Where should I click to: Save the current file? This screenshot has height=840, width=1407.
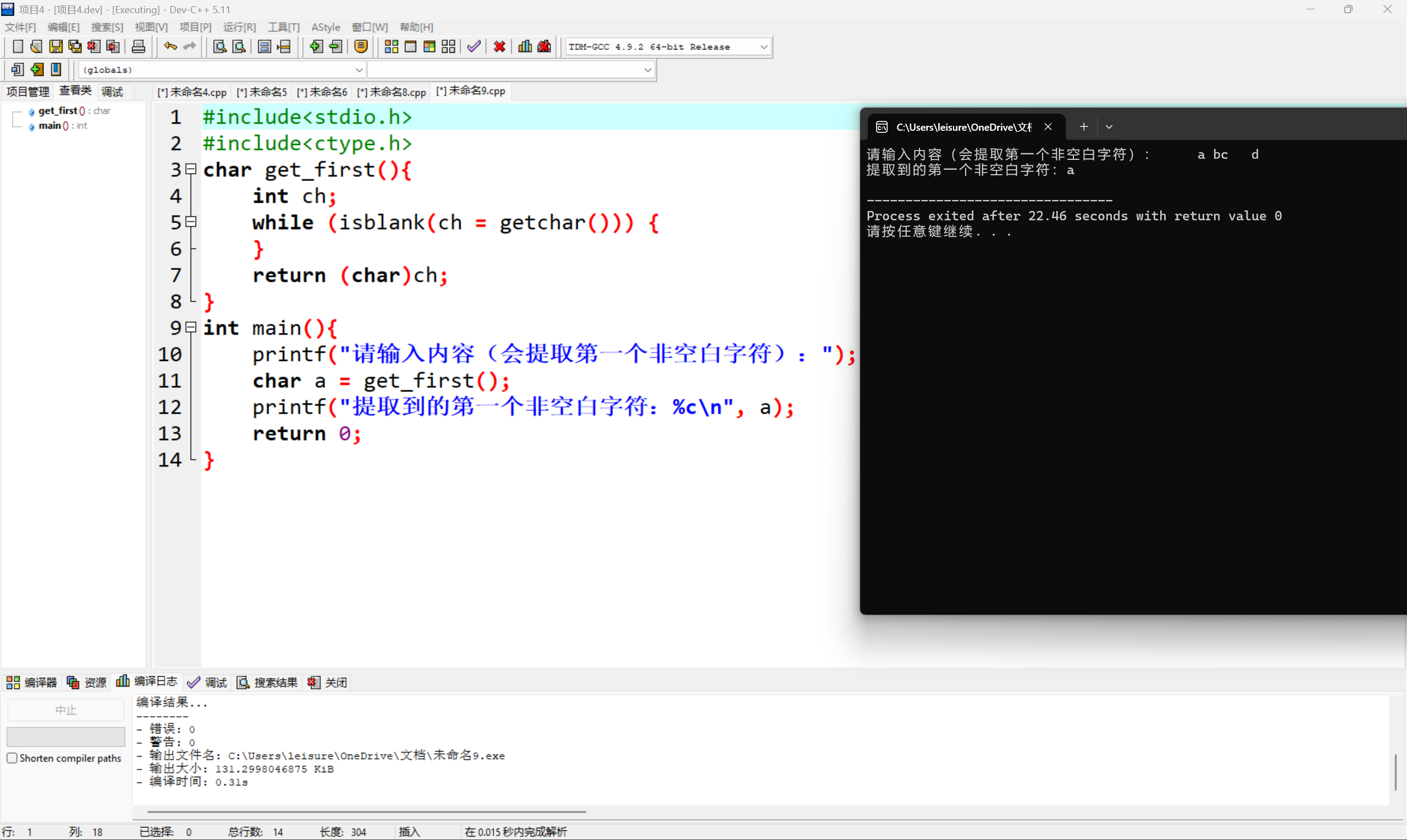pos(56,46)
